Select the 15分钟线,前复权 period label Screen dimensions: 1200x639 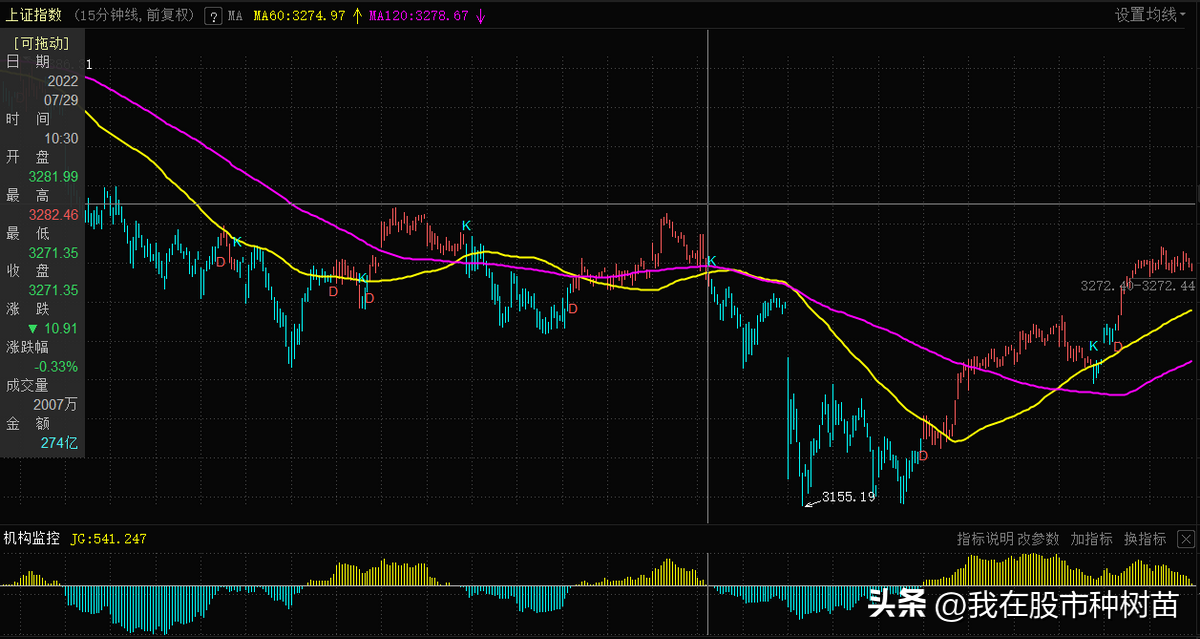coord(135,16)
